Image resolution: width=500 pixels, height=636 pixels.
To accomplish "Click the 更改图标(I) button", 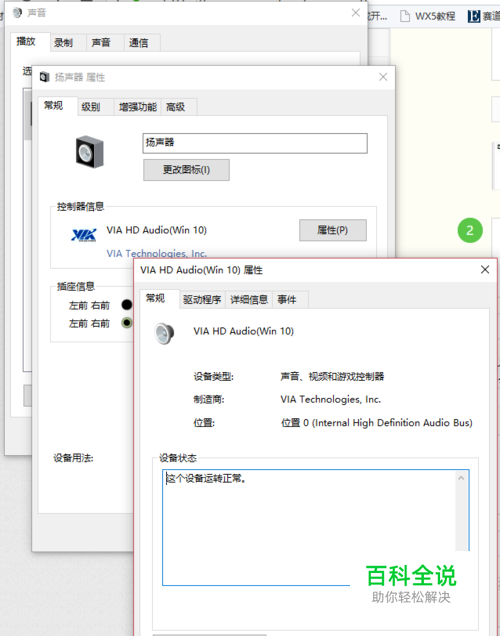I will tap(186, 170).
